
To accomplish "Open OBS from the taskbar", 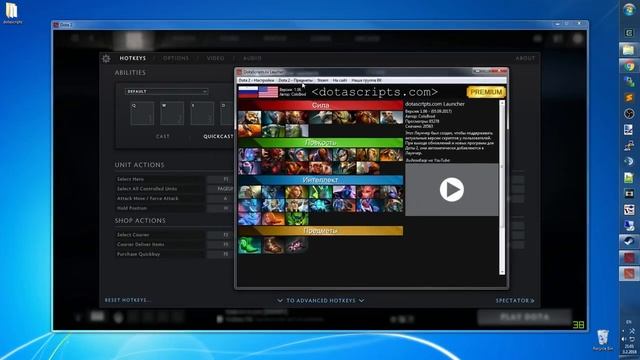I will pyautogui.click(x=629, y=113).
